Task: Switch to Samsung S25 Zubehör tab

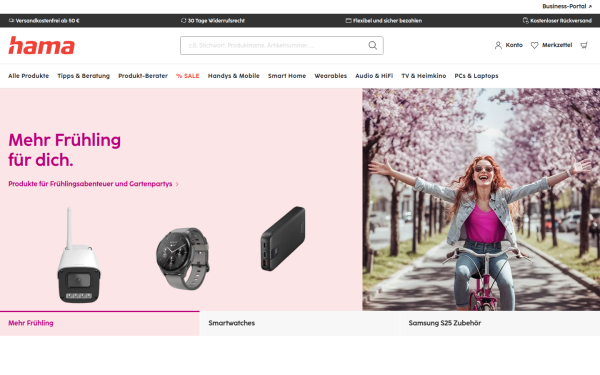Action: coord(500,323)
